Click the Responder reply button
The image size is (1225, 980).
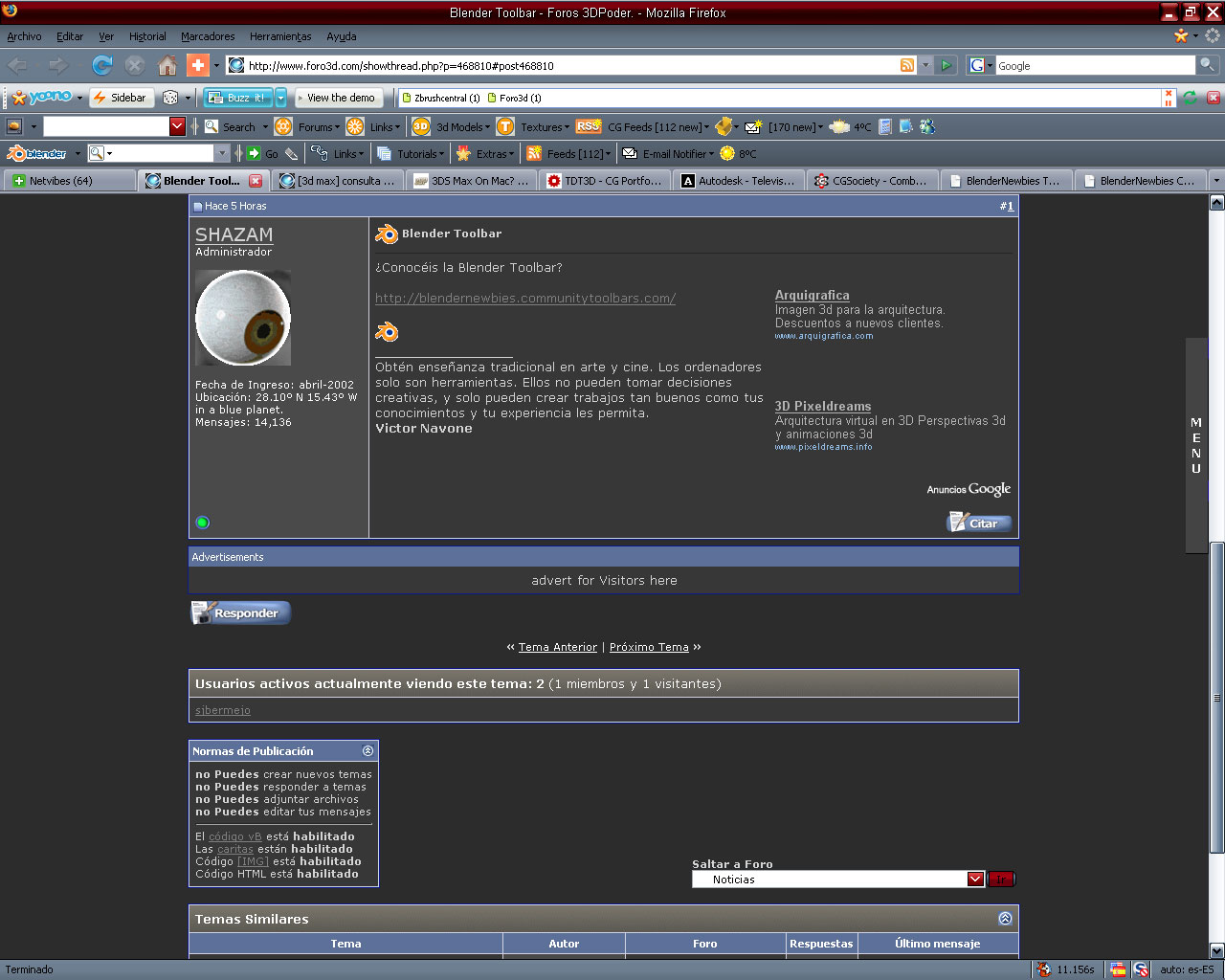click(240, 612)
